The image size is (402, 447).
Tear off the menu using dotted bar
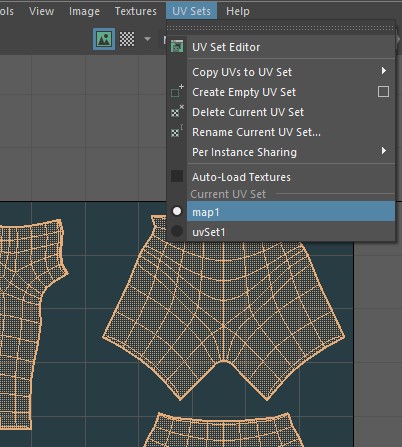(281, 28)
